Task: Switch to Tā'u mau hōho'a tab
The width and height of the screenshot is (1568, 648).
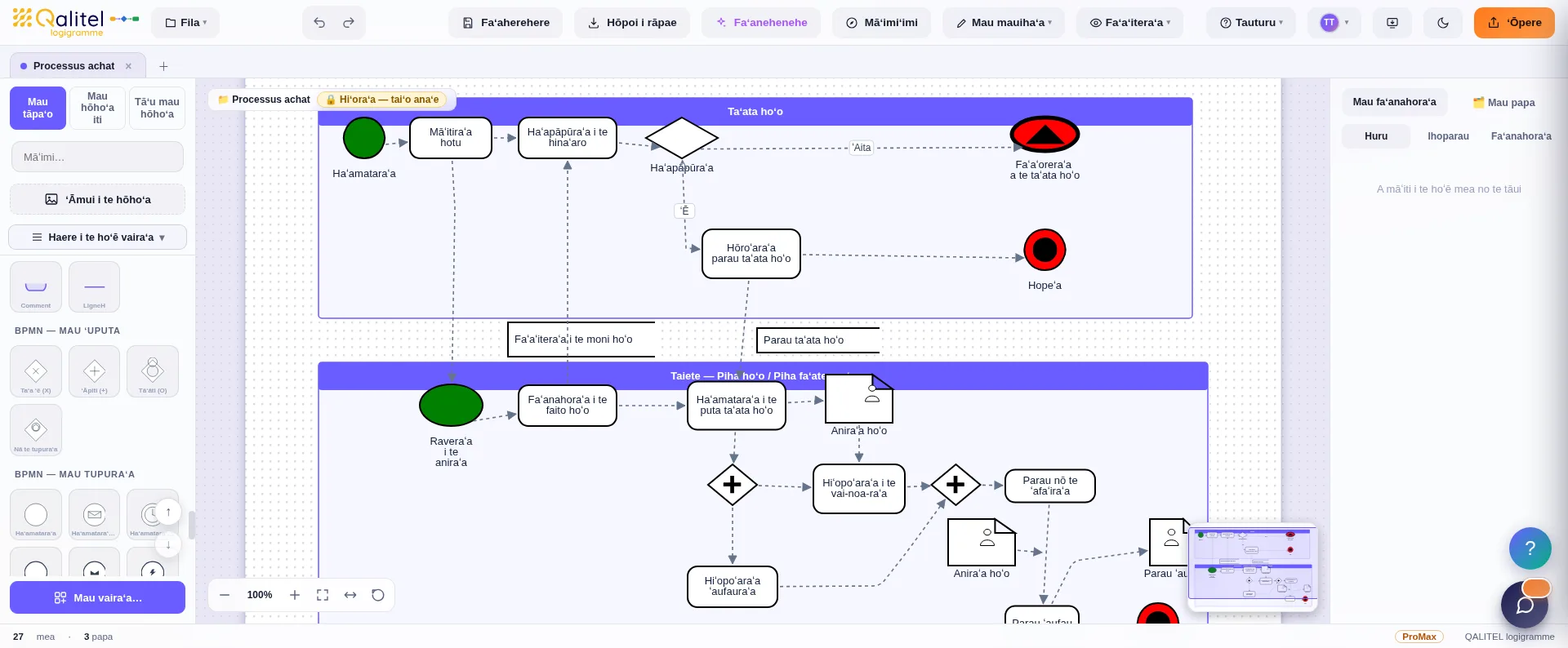Action: (157, 108)
